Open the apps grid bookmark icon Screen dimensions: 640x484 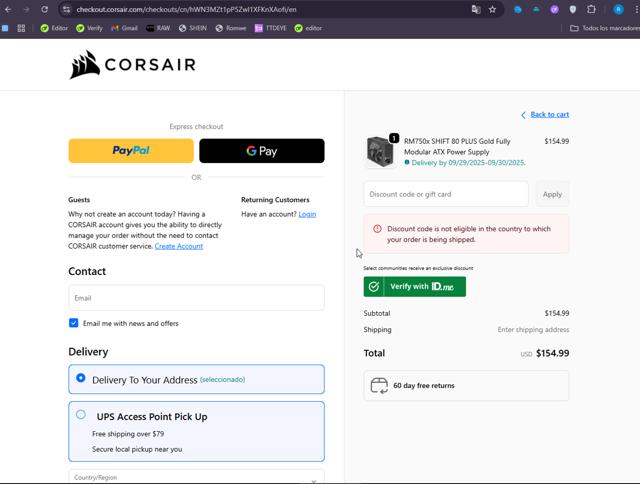click(x=21, y=28)
